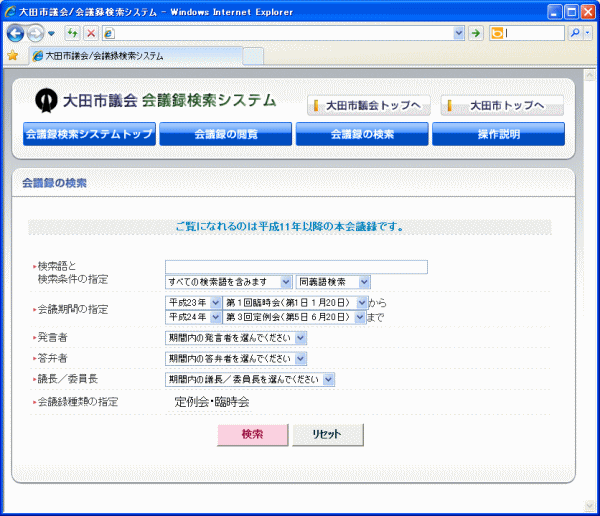600x516 pixels.
Task: Click the green Go arrow icon
Action: [x=476, y=33]
